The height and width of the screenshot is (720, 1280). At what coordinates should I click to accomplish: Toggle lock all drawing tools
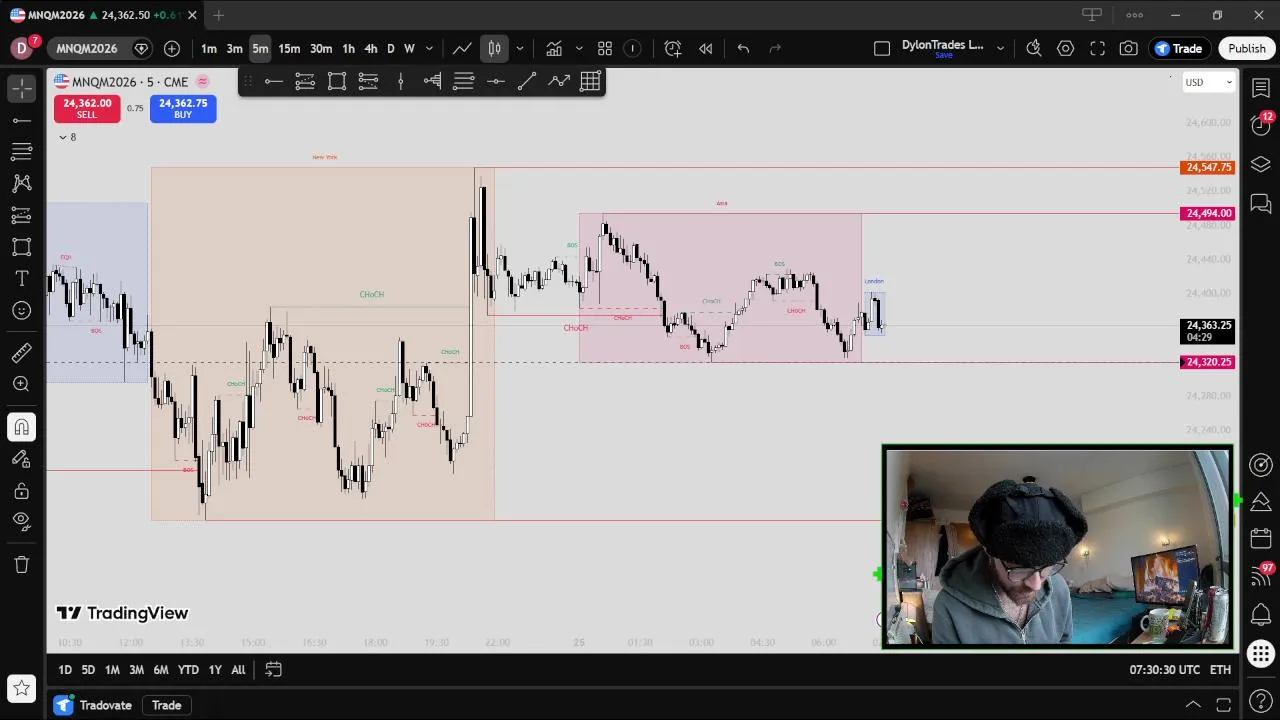21,491
